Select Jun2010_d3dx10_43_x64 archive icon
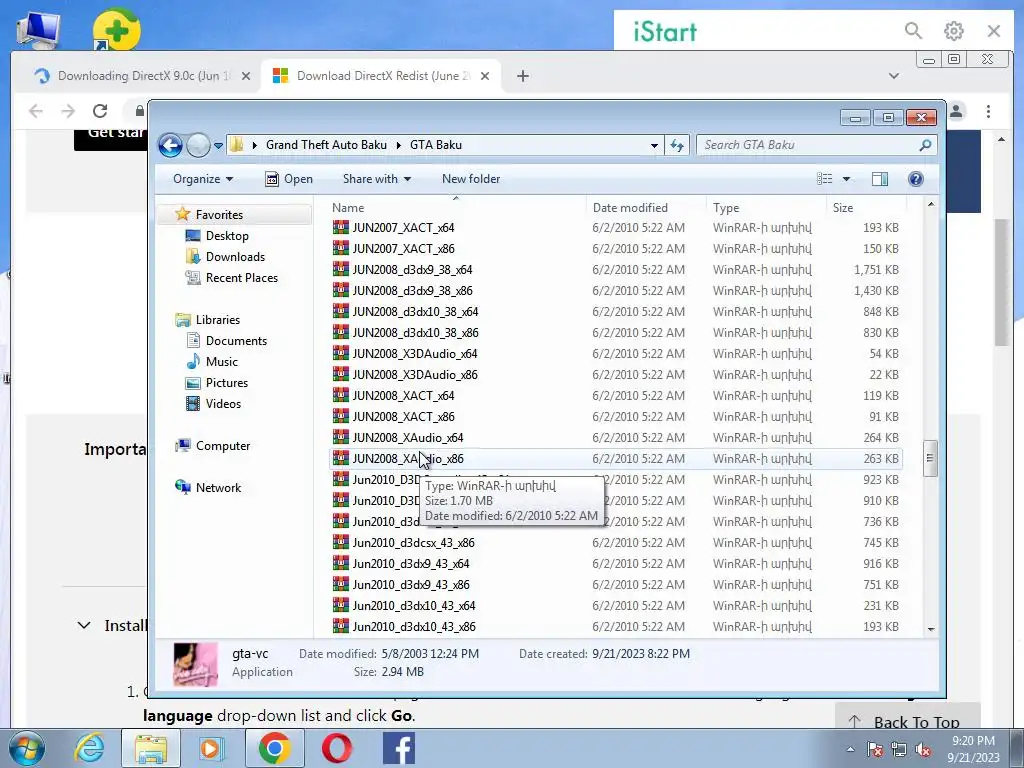The image size is (1024, 768). pos(341,605)
